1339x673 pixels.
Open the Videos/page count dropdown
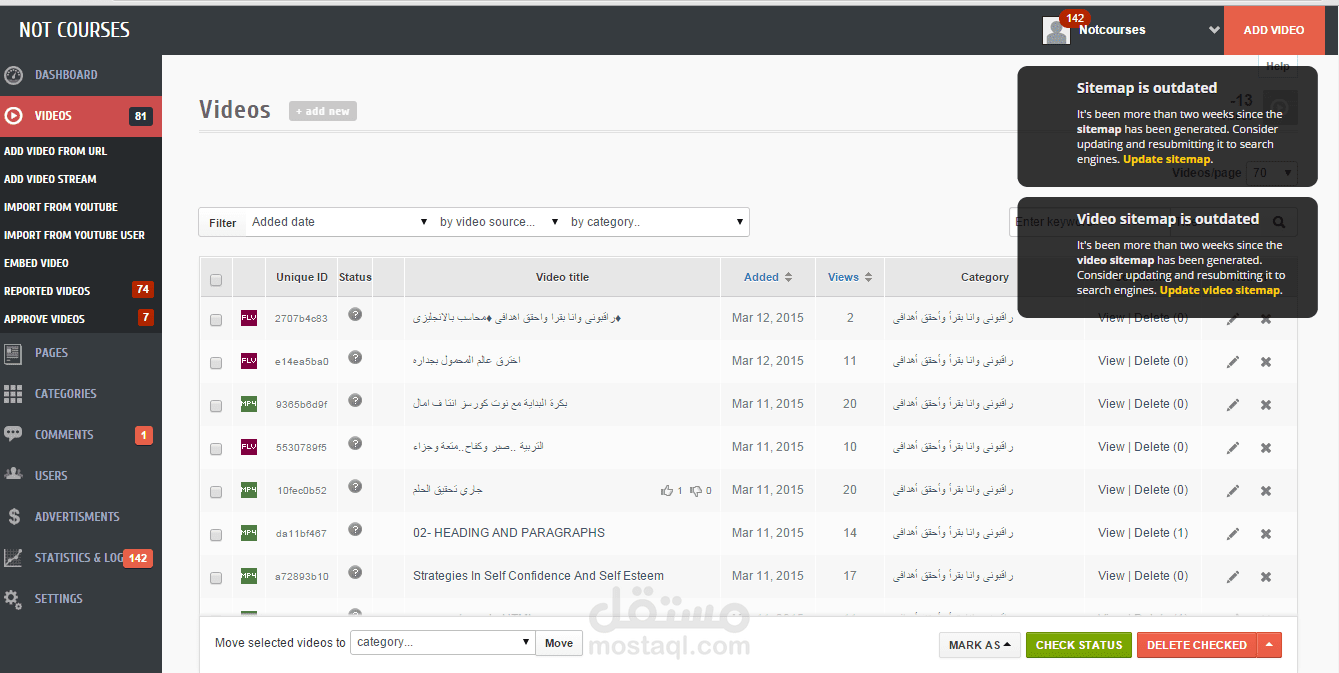click(x=1273, y=173)
